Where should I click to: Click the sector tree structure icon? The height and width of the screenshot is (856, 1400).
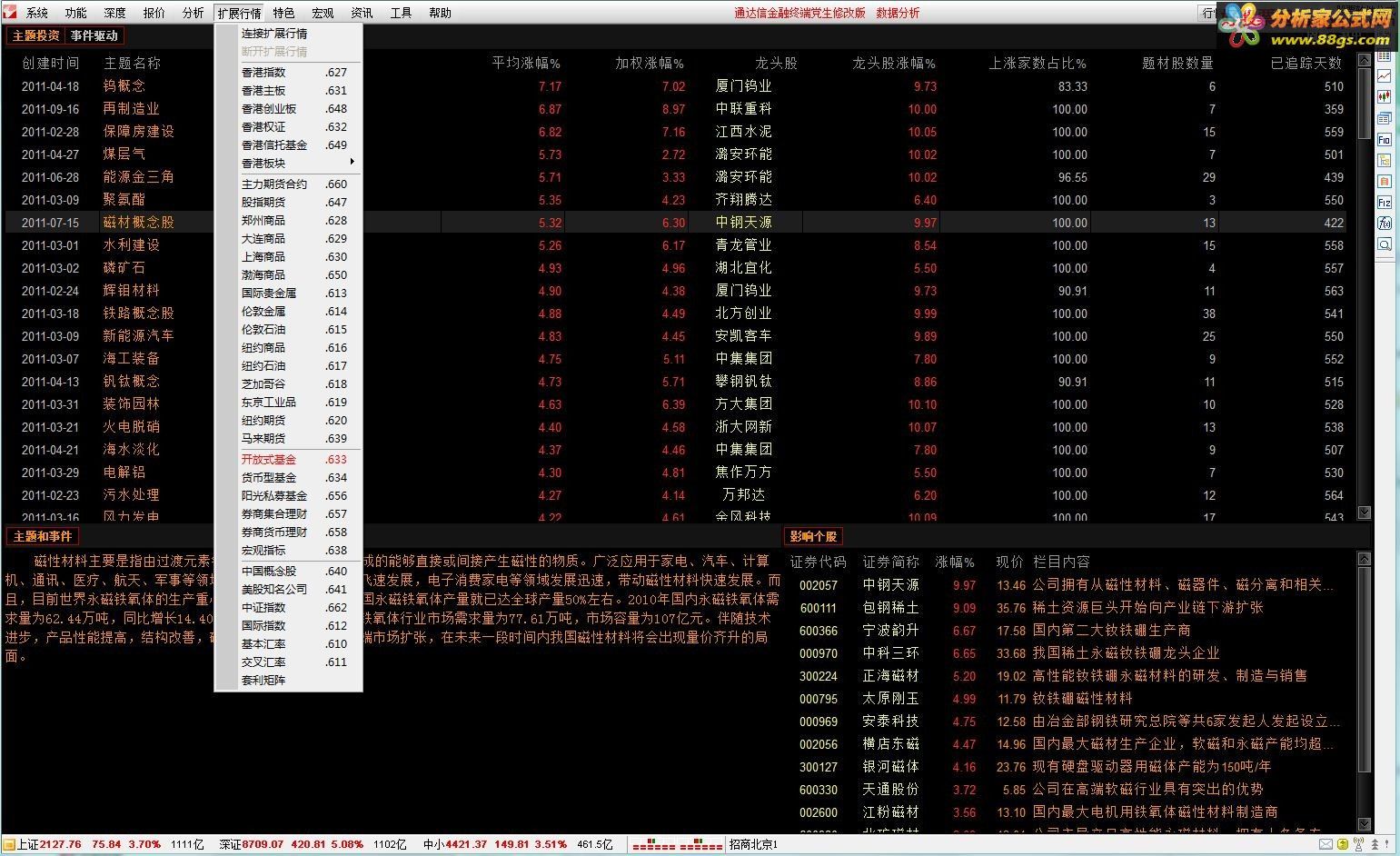click(1385, 161)
